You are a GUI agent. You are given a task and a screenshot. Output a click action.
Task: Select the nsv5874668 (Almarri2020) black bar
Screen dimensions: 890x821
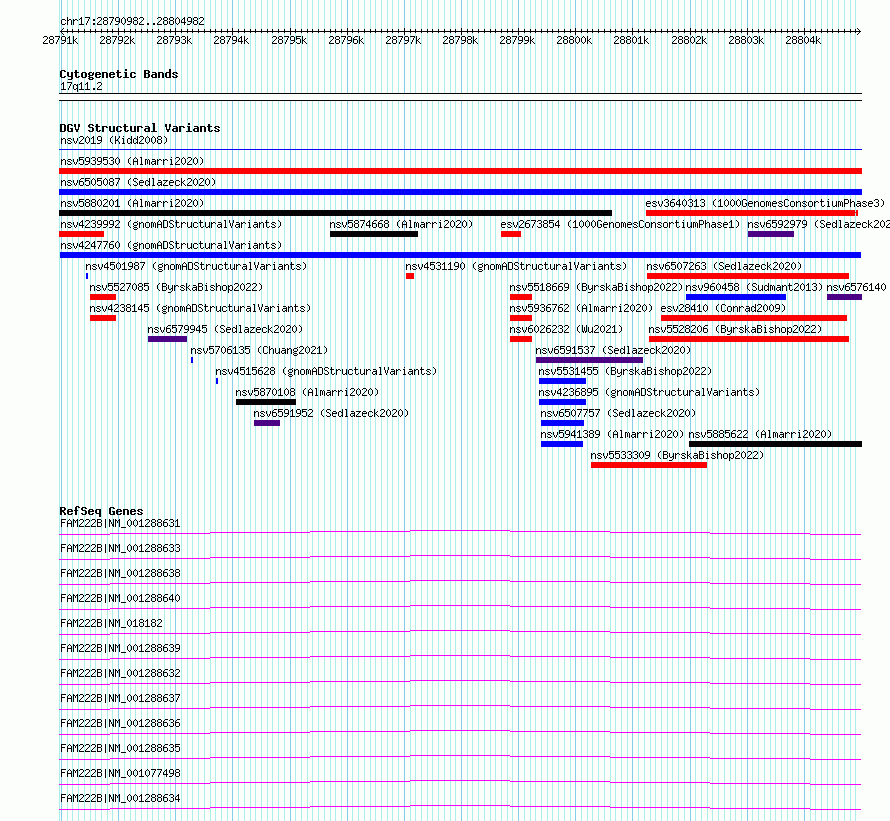(374, 234)
